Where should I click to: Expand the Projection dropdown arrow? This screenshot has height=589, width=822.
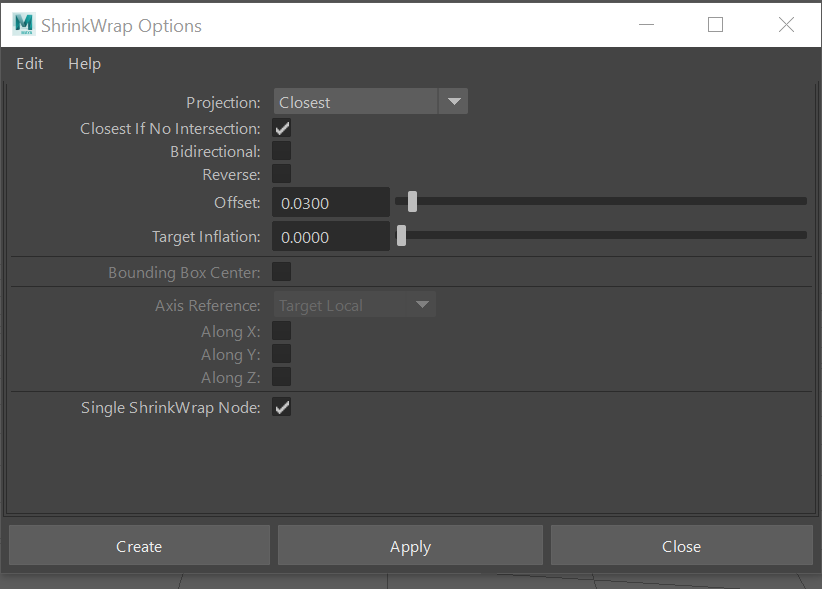click(x=453, y=102)
